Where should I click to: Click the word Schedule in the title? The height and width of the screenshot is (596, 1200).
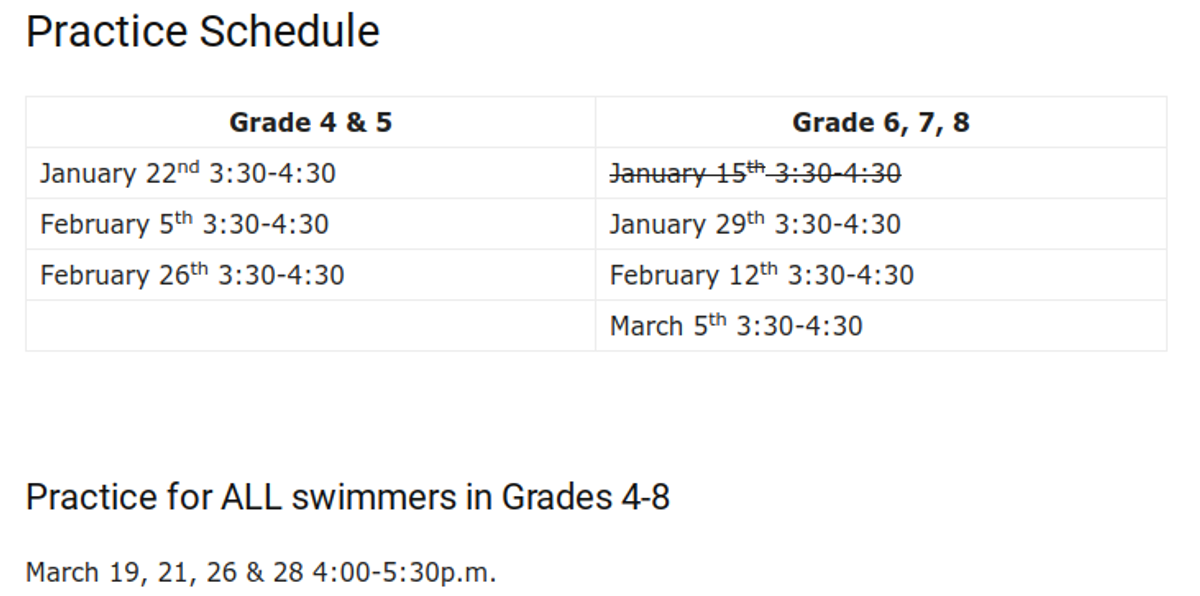pyautogui.click(x=289, y=32)
